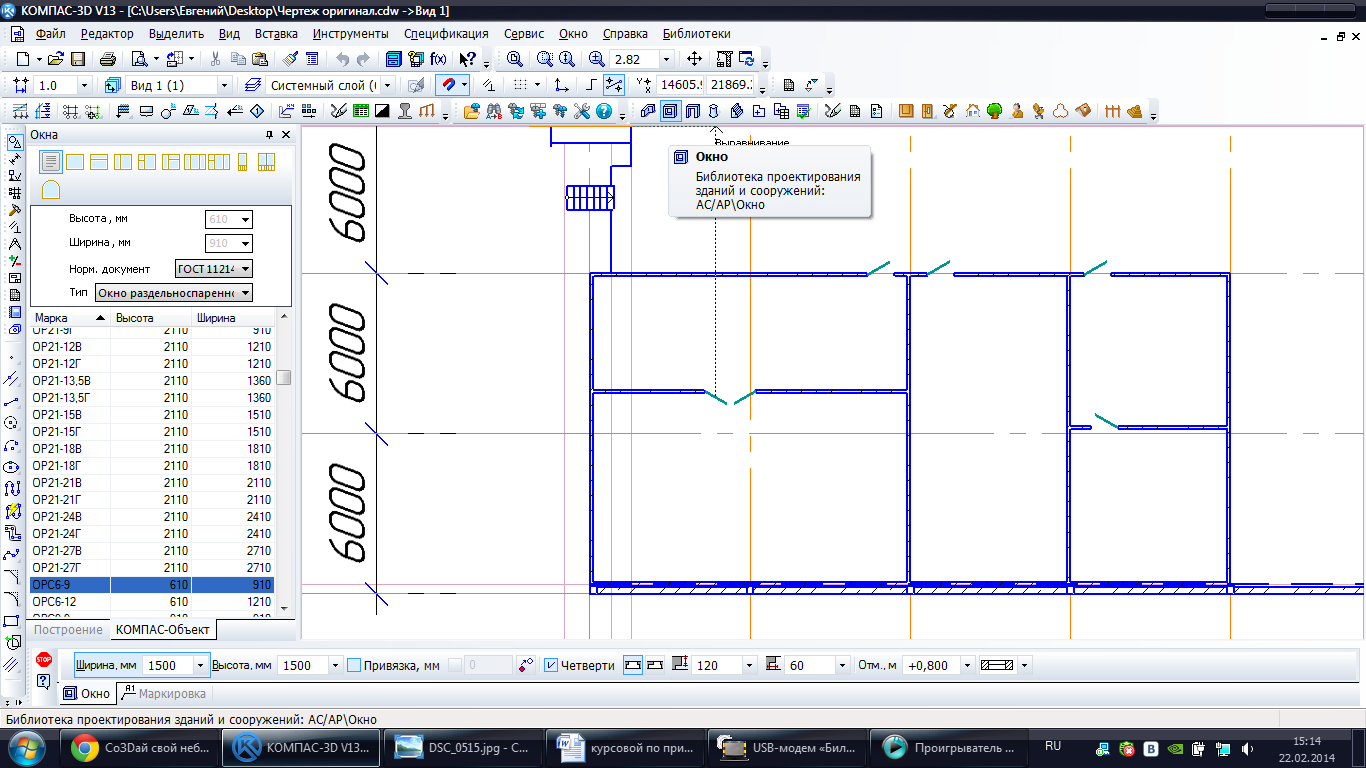Image resolution: width=1366 pixels, height=768 pixels.
Task: Select the first window type thumbnail in Окна panel
Action: [51, 161]
